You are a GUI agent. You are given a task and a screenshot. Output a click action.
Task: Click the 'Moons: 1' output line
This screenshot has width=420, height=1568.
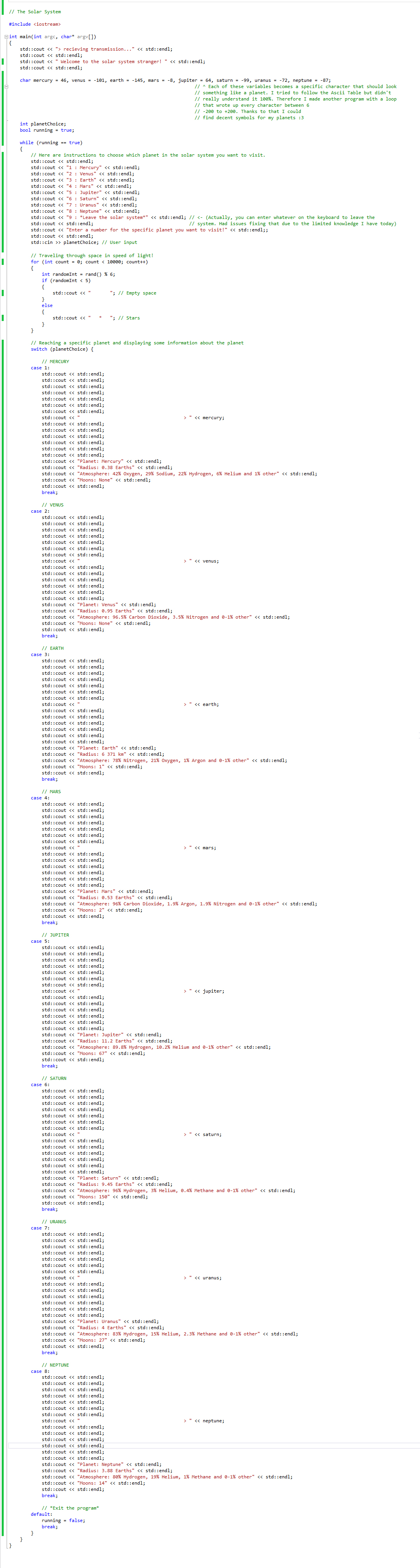[x=92, y=767]
